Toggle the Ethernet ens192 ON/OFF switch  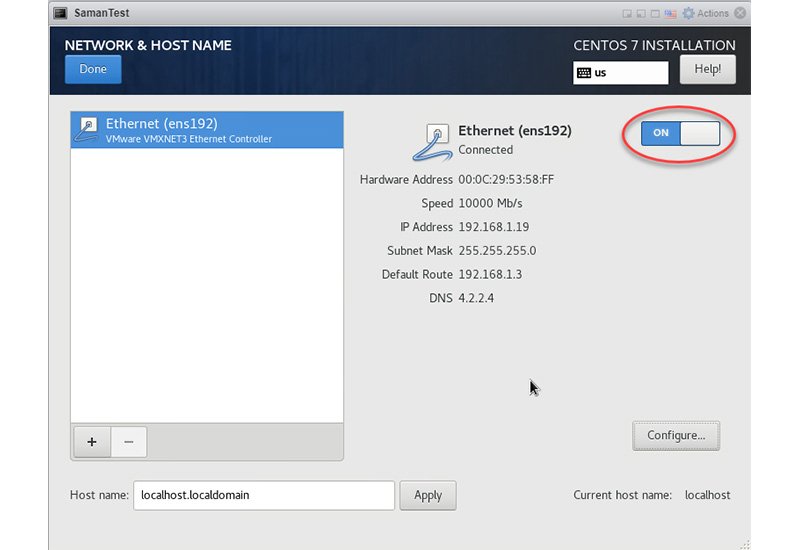click(680, 133)
